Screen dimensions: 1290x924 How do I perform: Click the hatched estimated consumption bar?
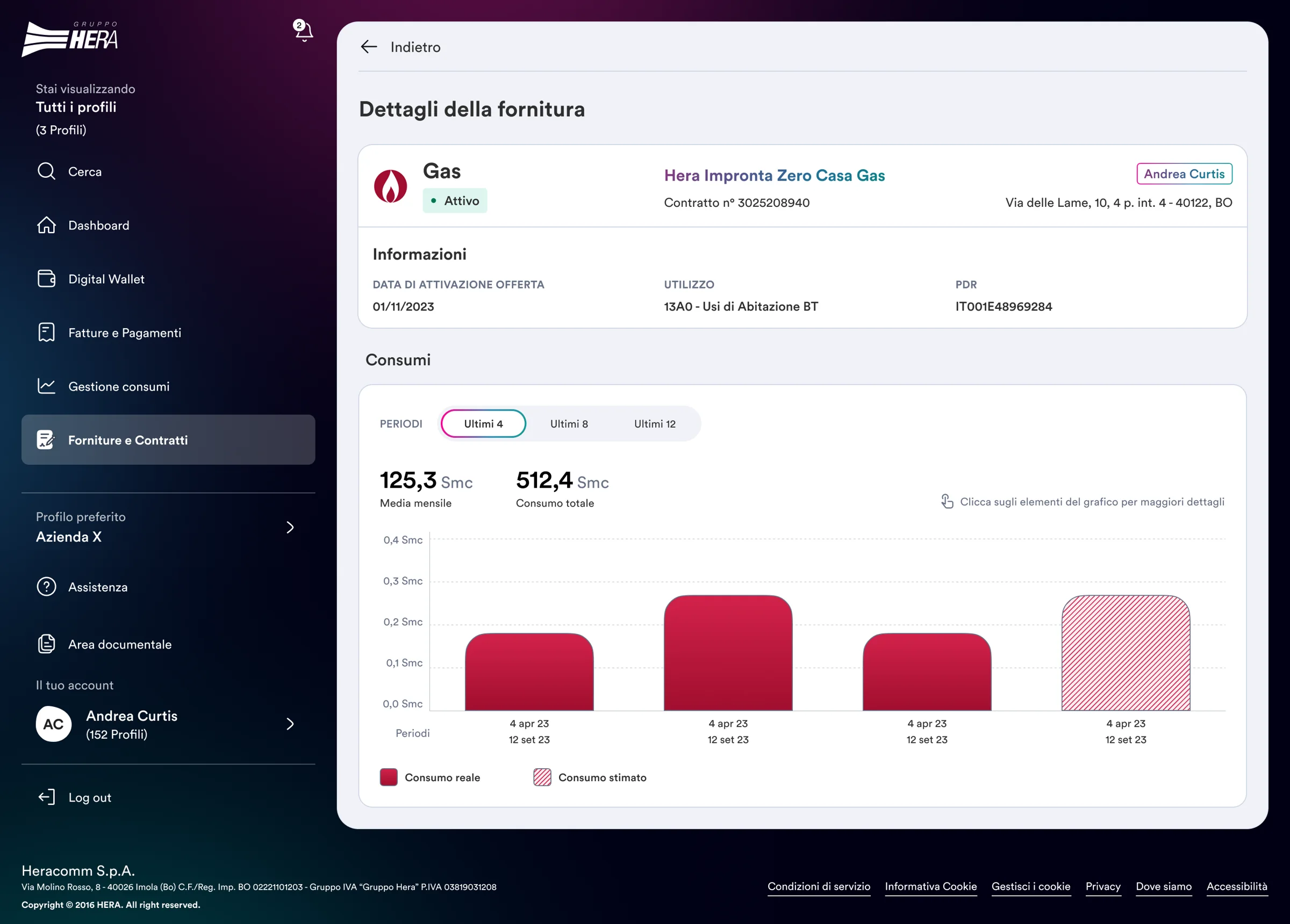click(1126, 653)
